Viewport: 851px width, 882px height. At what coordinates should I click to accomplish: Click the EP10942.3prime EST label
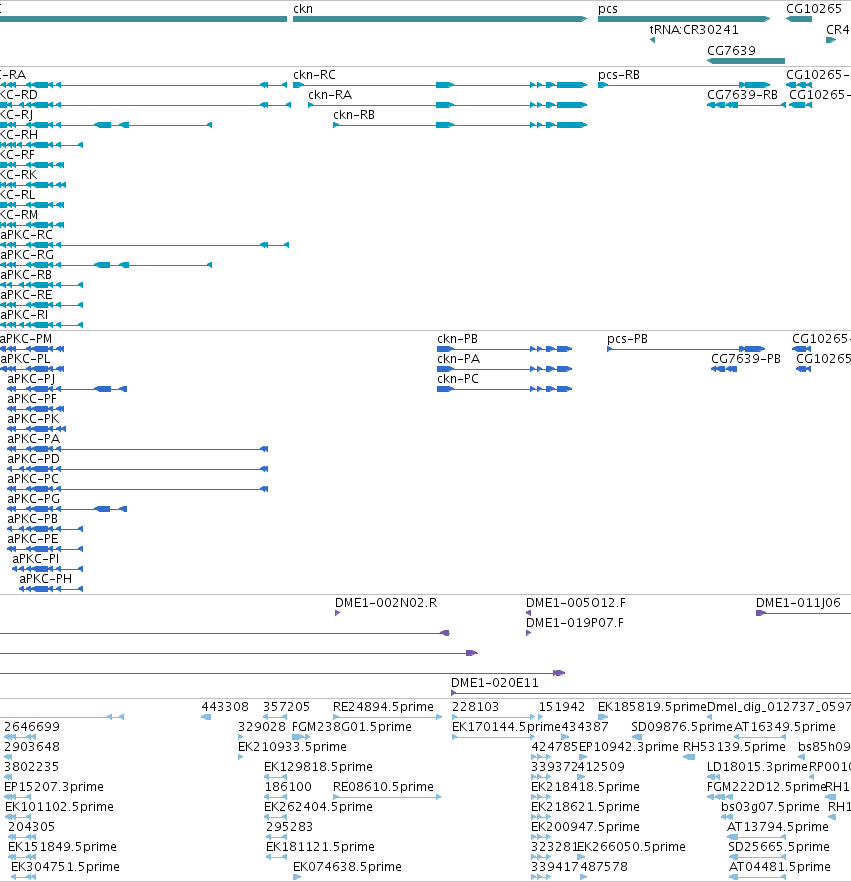(628, 747)
